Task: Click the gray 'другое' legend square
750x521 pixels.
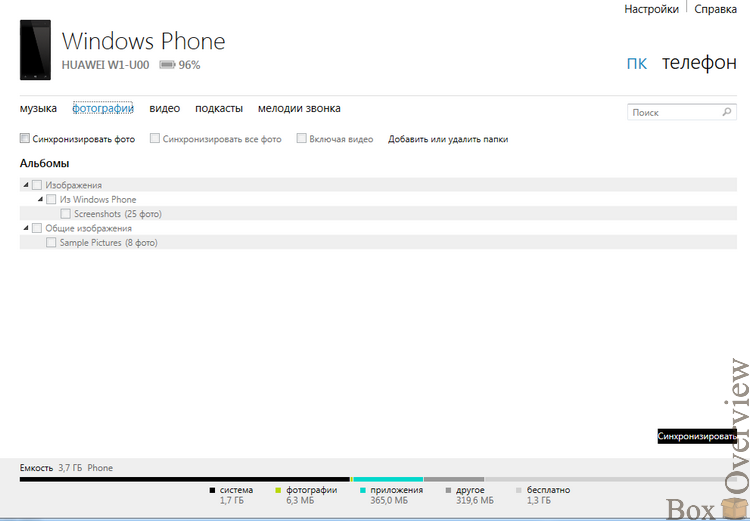Action: 448,490
